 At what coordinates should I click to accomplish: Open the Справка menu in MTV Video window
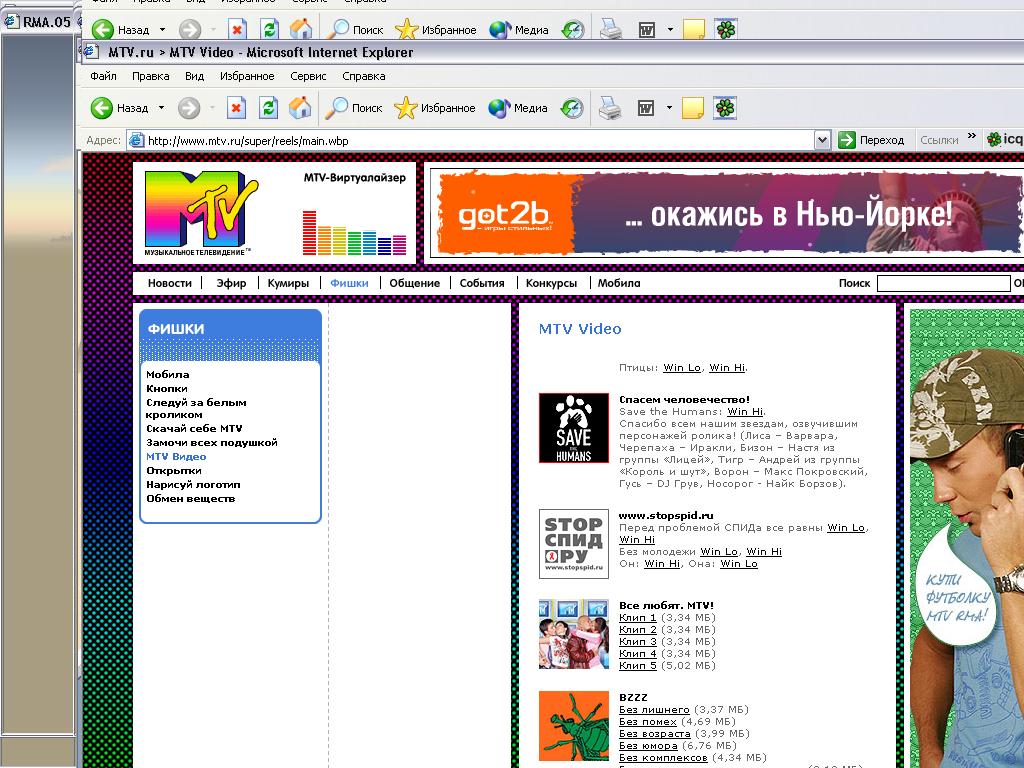click(x=363, y=76)
